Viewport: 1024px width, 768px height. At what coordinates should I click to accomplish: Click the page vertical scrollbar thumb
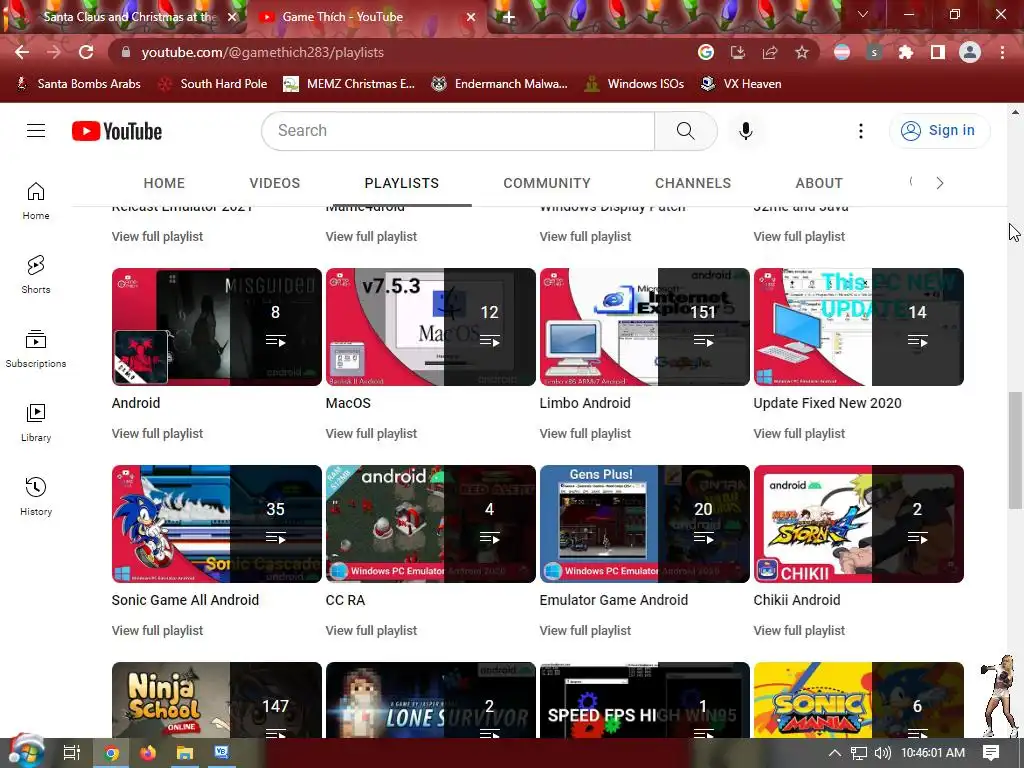tap(1015, 450)
